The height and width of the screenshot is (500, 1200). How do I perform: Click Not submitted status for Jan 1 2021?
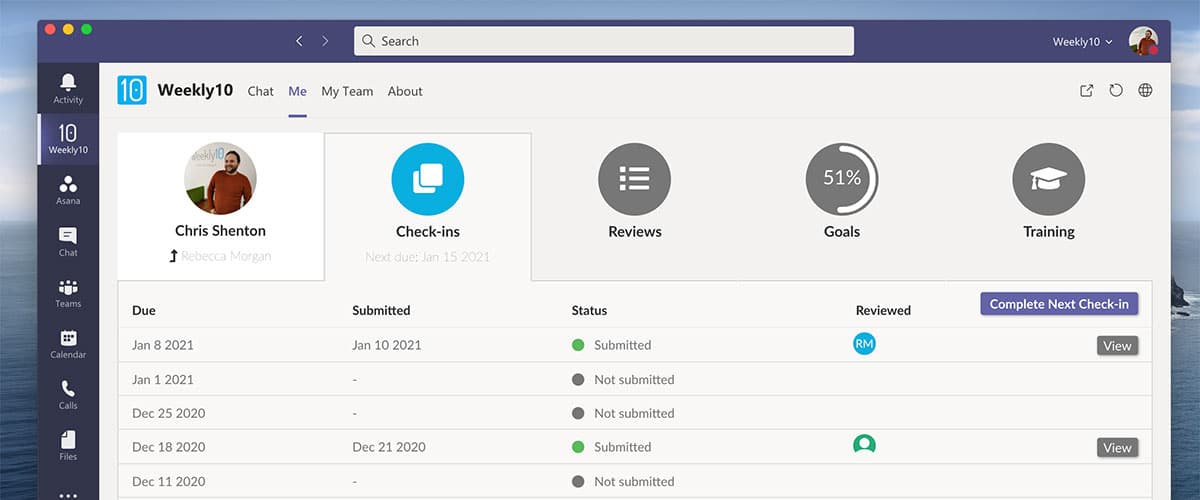[634, 379]
